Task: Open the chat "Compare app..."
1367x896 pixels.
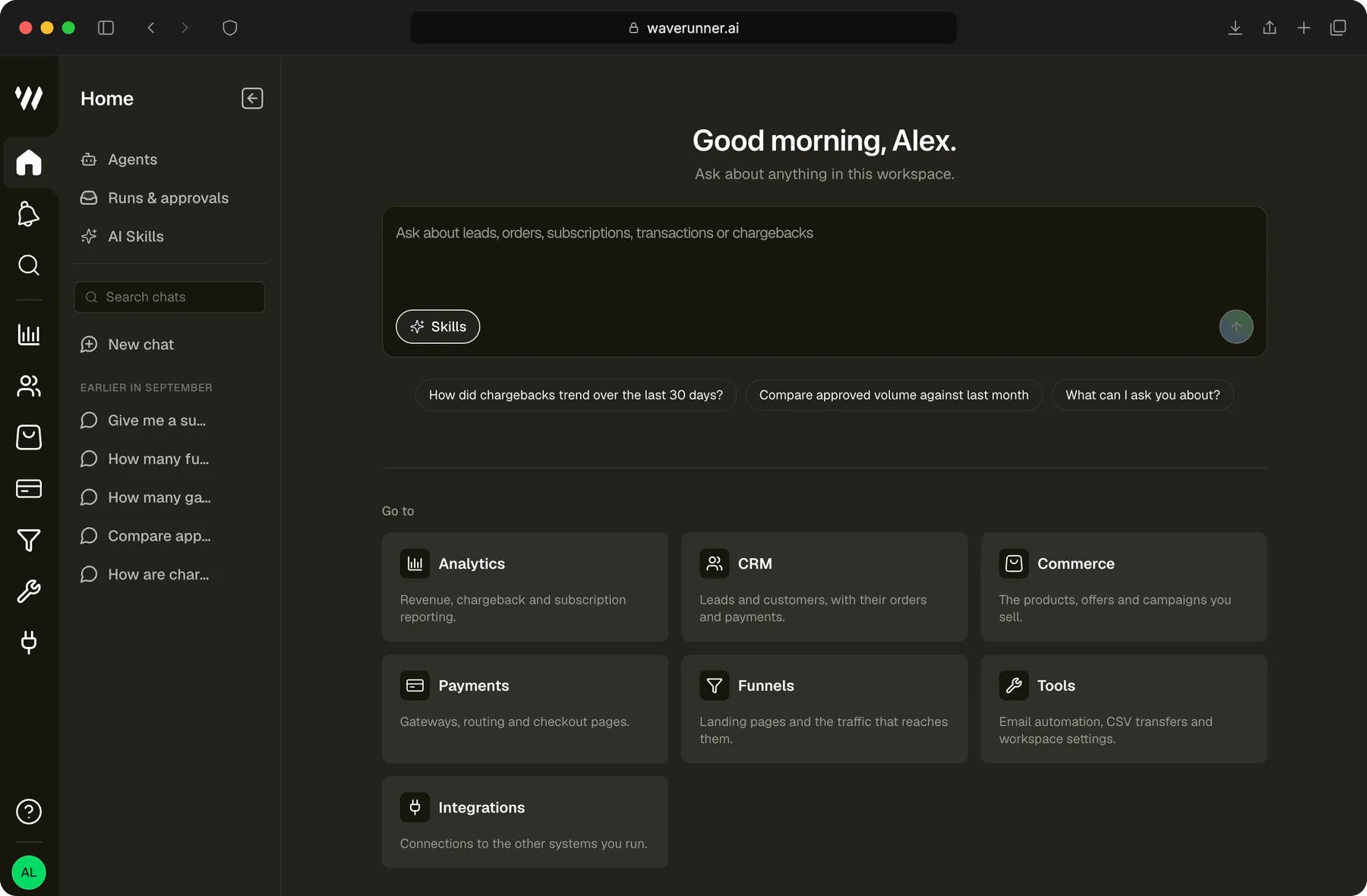Action: [169, 536]
